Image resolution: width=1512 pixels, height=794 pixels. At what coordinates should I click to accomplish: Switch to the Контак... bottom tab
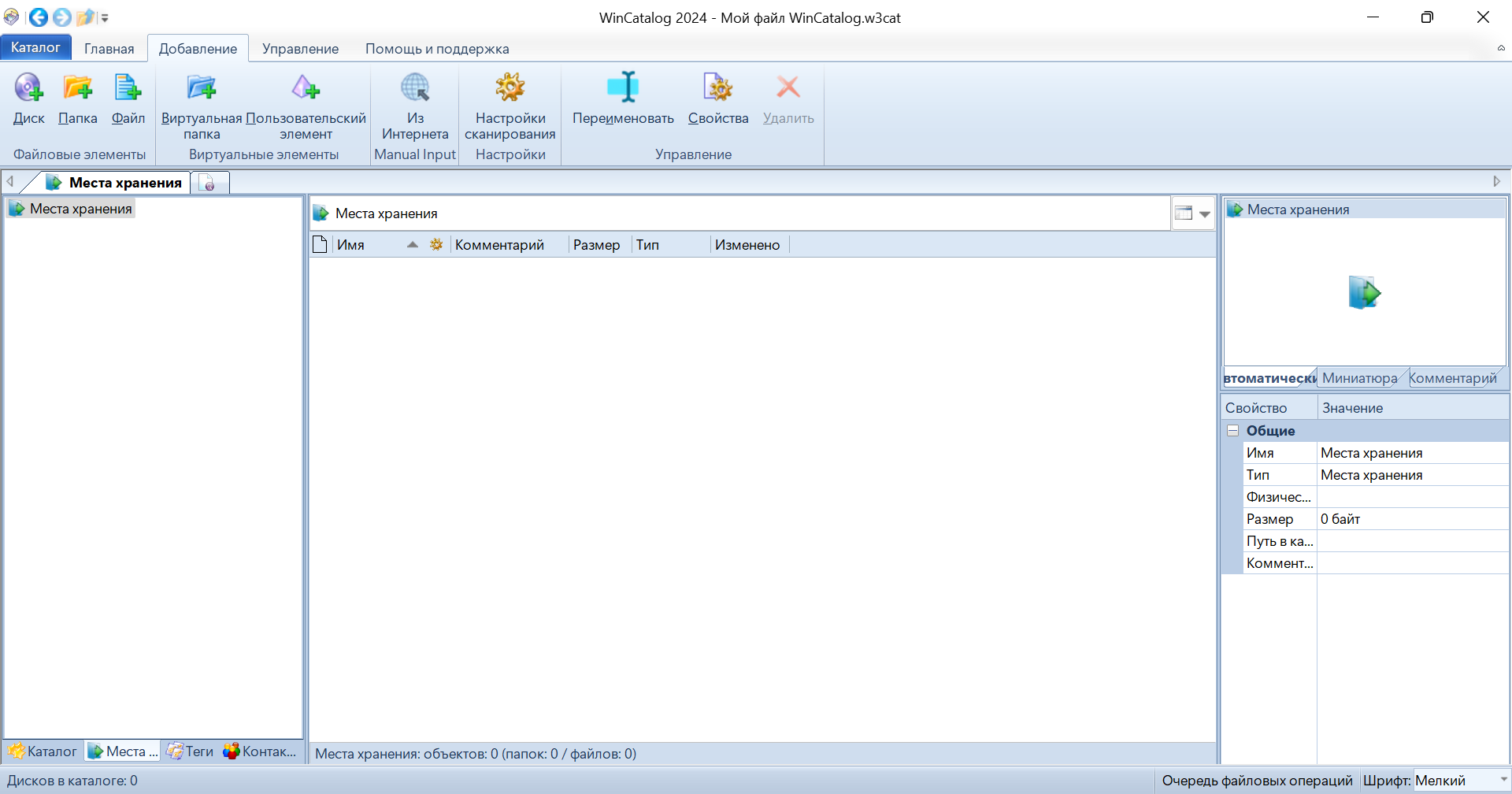[x=260, y=751]
